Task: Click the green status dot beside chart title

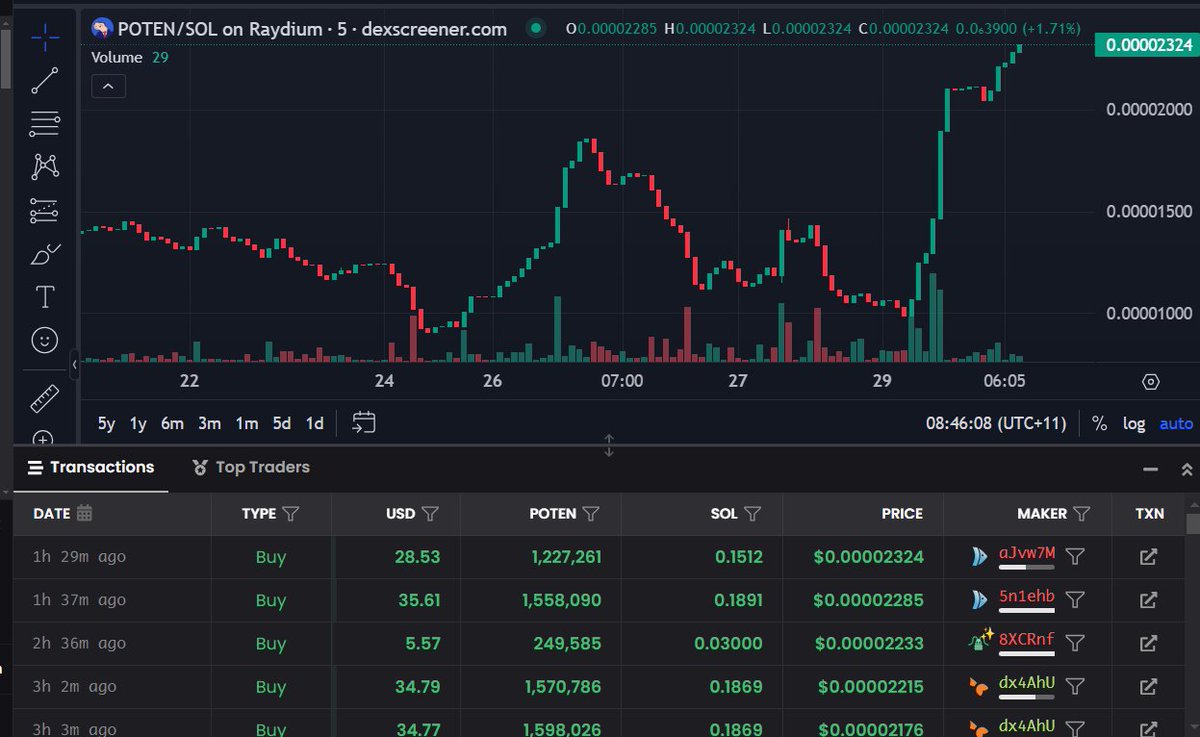Action: click(x=535, y=28)
